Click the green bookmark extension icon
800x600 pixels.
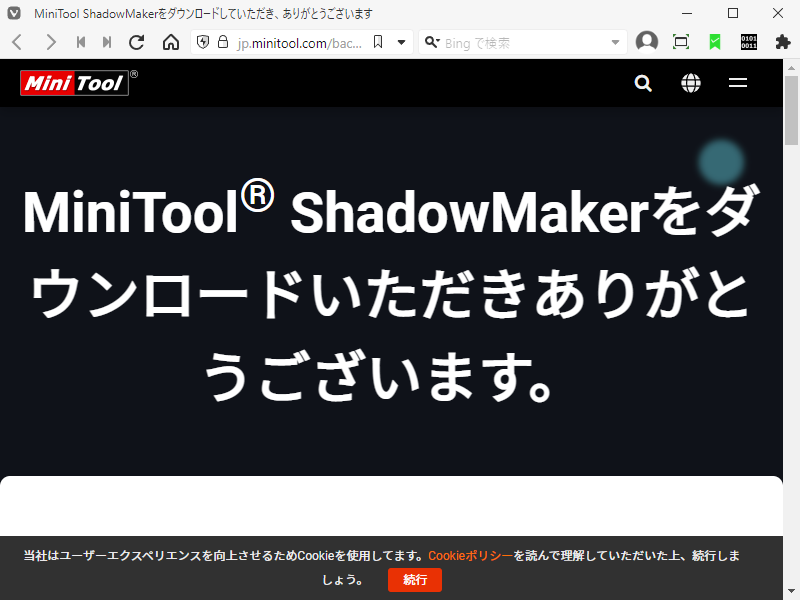(715, 42)
